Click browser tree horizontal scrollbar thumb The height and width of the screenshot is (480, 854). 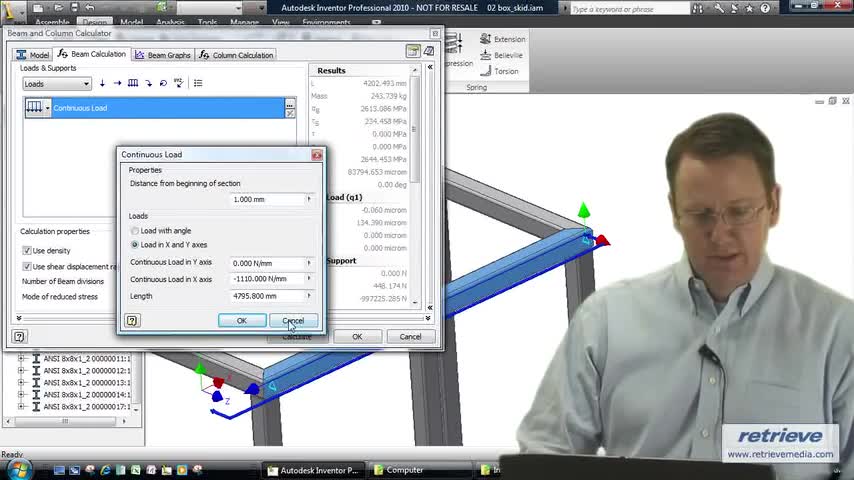point(65,421)
